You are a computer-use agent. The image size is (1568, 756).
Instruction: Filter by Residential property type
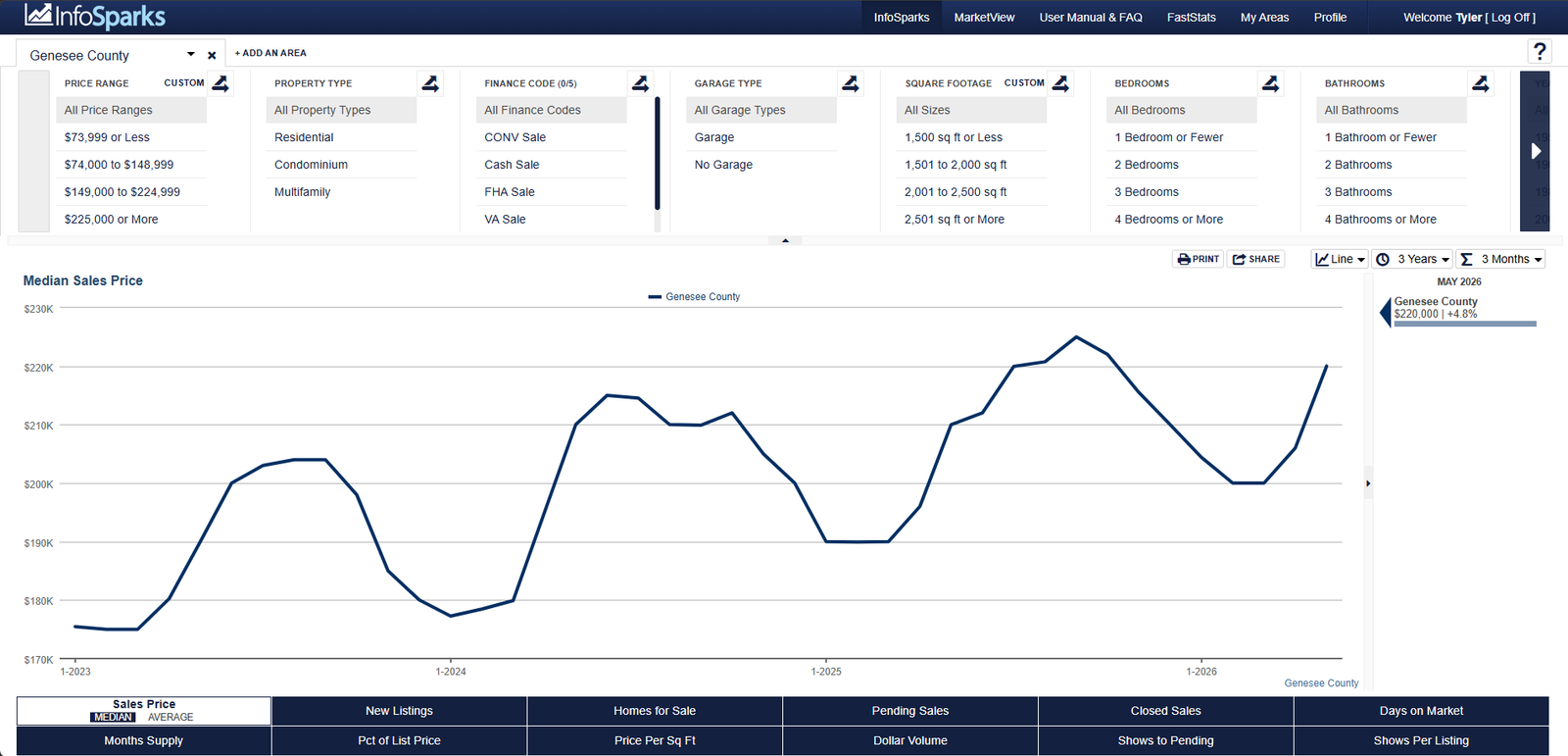click(341, 137)
